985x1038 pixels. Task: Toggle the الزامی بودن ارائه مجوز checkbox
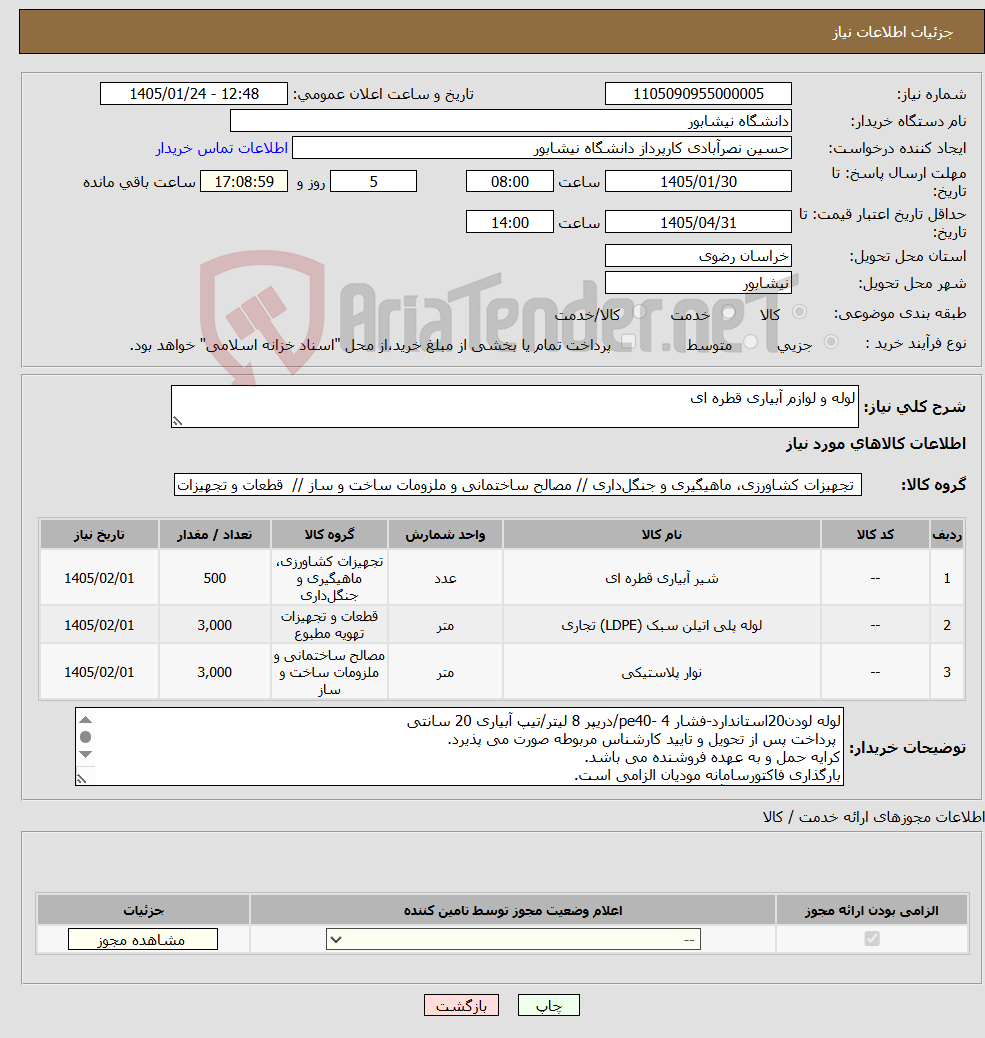tap(872, 939)
